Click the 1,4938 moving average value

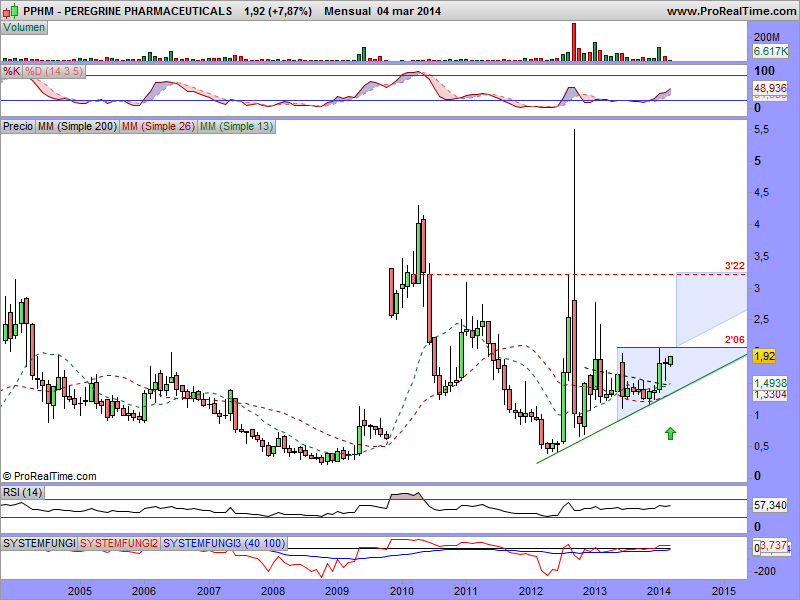(x=770, y=383)
